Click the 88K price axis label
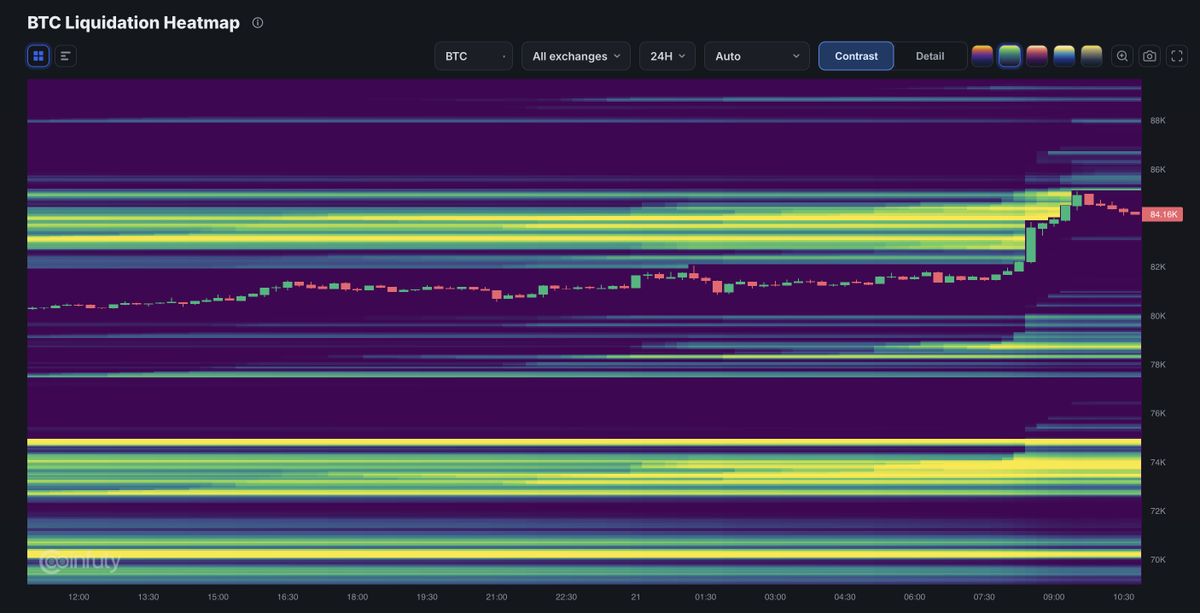 tap(1158, 121)
